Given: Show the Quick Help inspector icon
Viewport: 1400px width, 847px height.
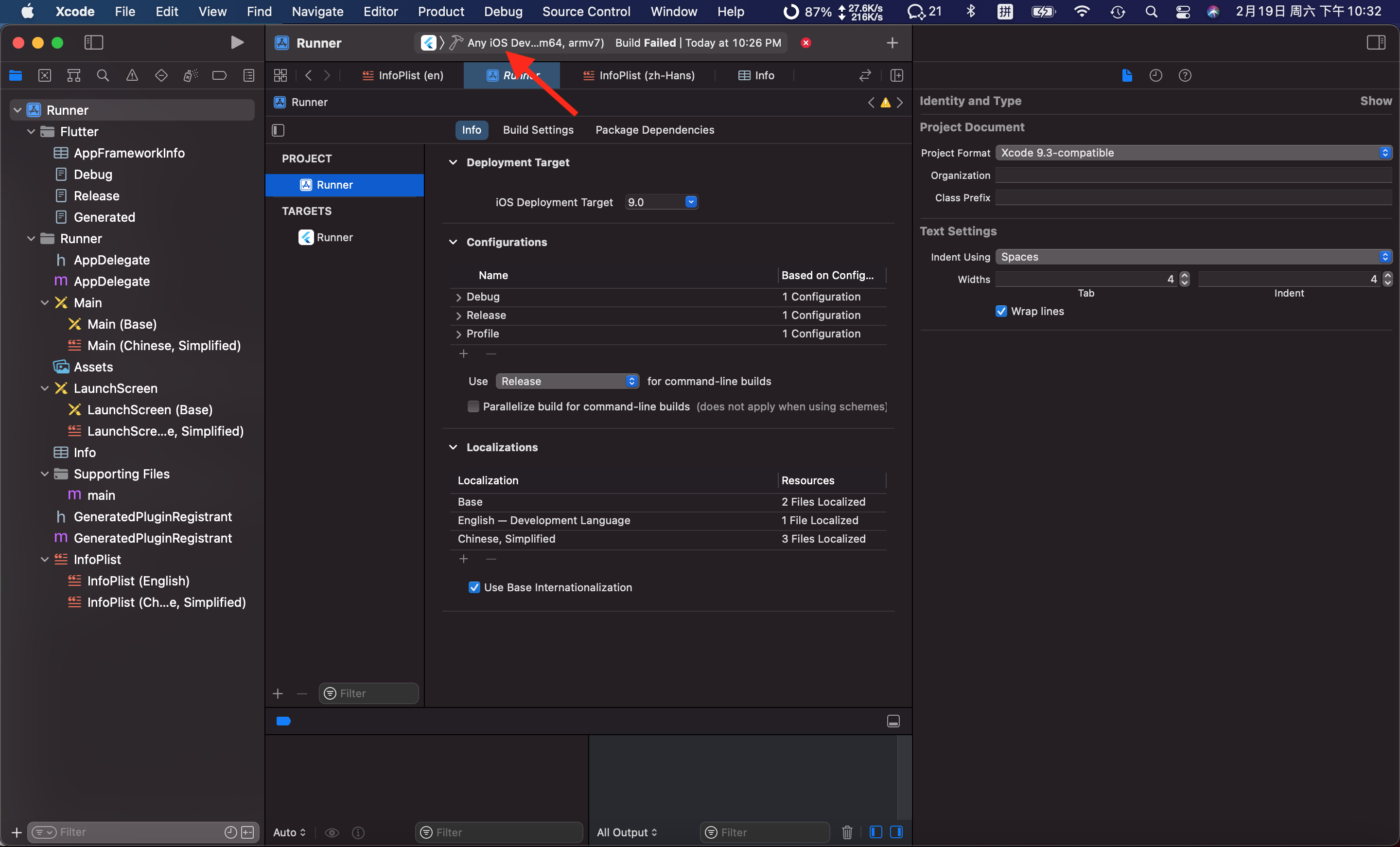Looking at the screenshot, I should (1185, 75).
